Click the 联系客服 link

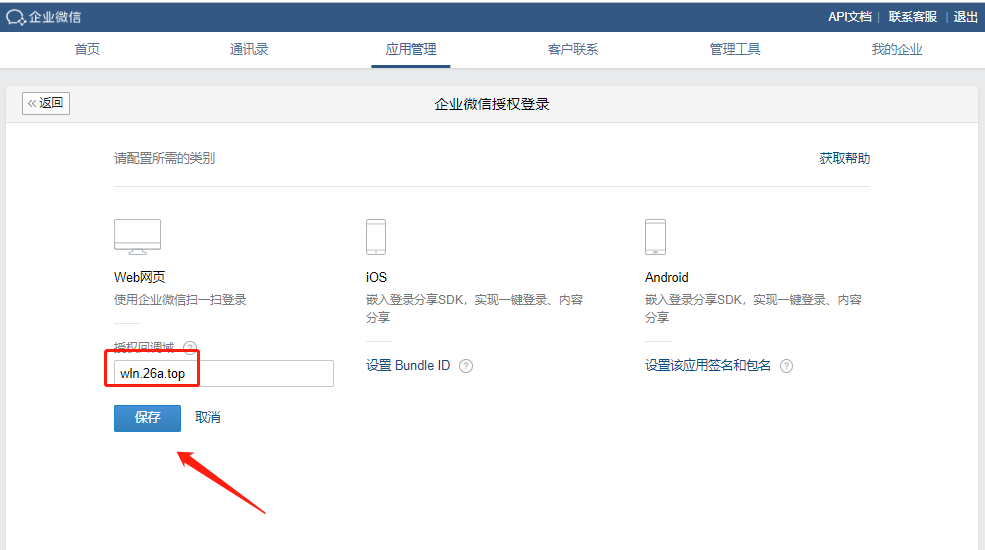point(913,17)
